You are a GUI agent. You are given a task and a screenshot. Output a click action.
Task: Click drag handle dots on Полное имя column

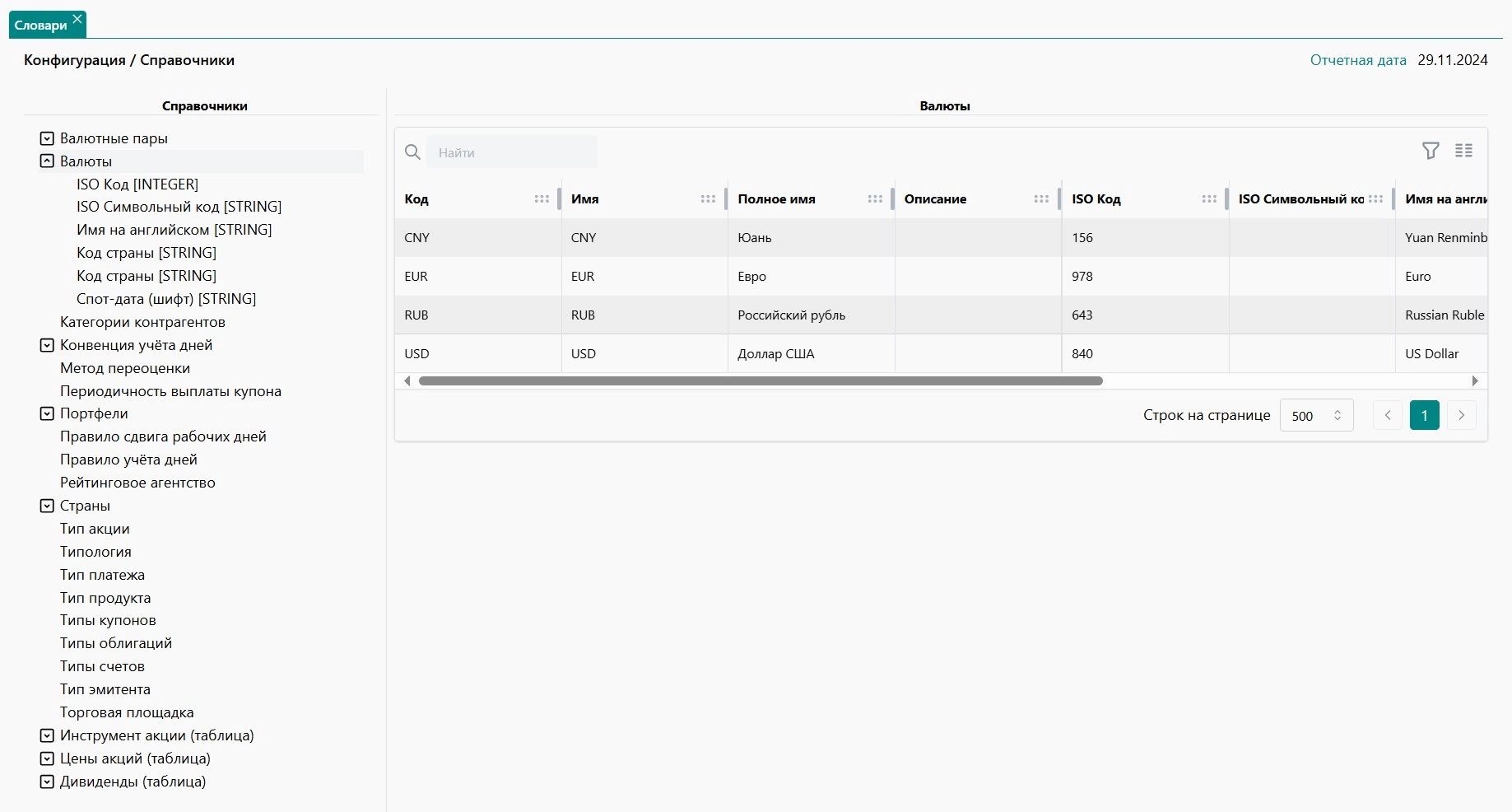[x=875, y=199]
